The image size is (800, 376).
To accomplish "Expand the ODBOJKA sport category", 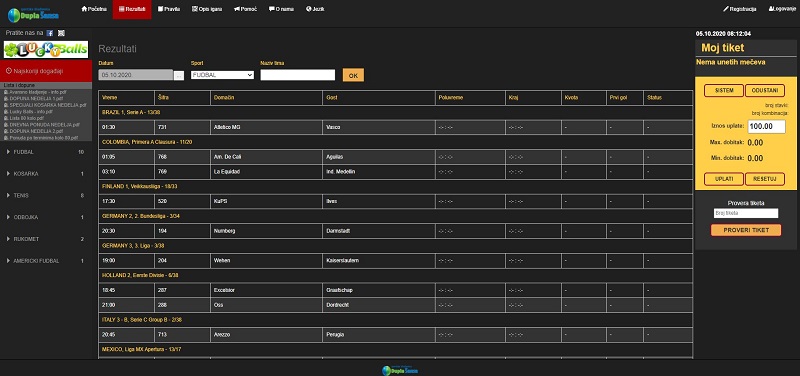I will [x=46, y=217].
